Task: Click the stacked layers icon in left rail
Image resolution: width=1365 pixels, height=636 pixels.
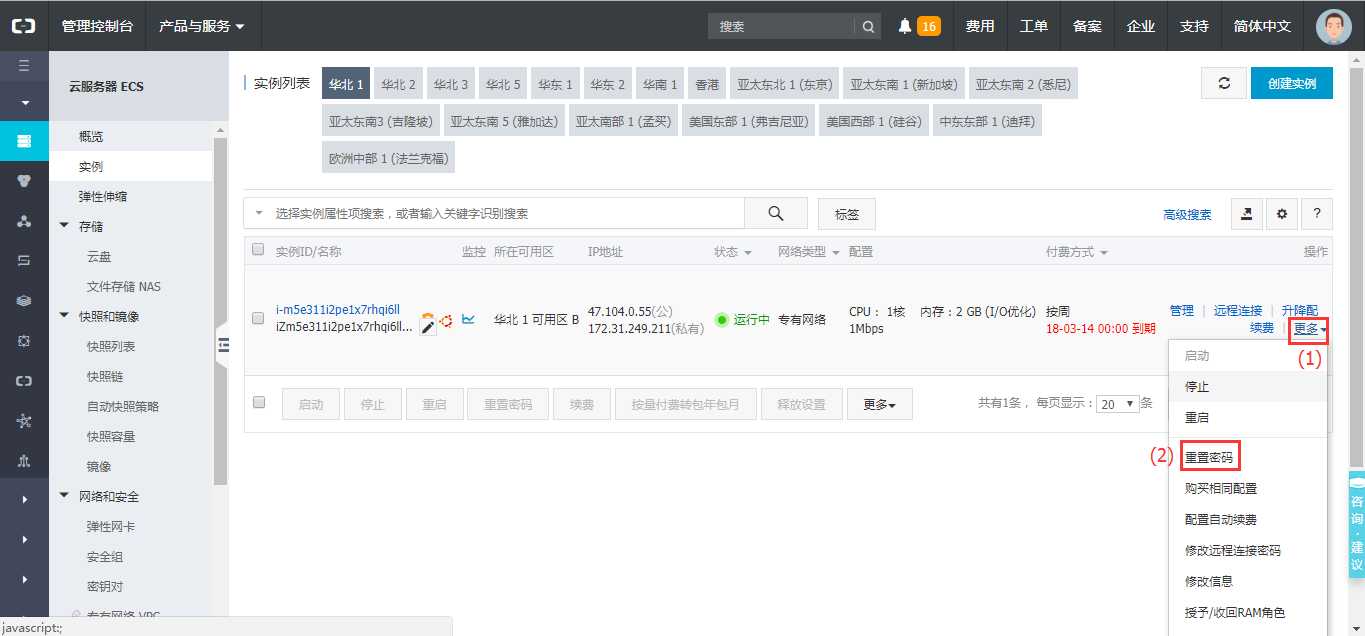Action: pos(24,301)
